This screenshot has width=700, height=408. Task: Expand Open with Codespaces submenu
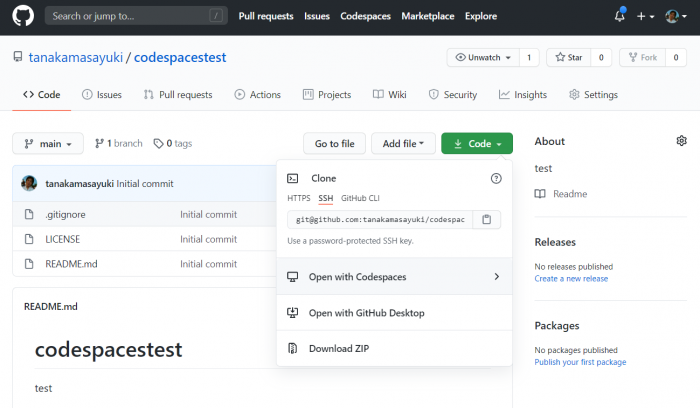394,277
